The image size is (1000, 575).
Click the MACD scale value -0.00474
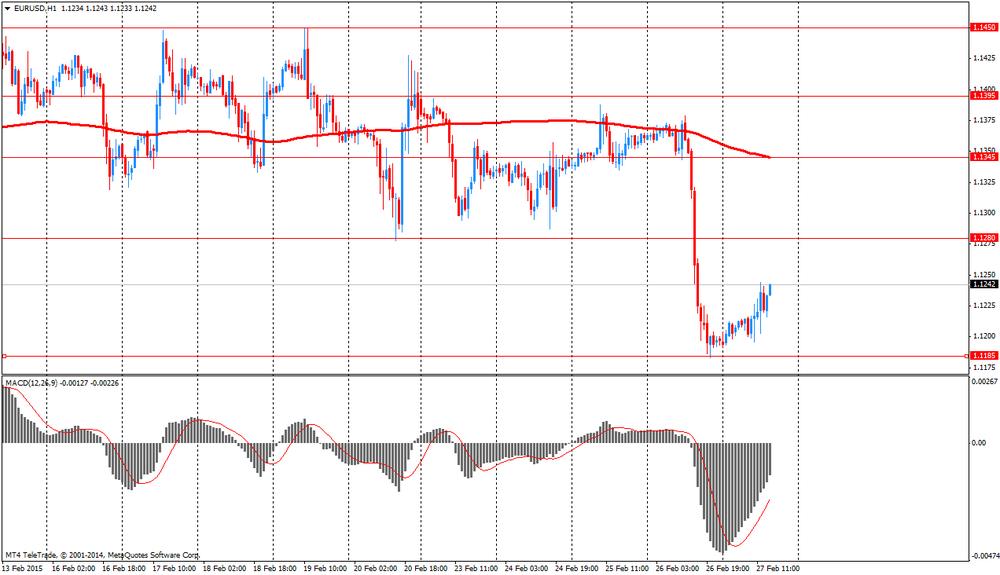point(984,557)
